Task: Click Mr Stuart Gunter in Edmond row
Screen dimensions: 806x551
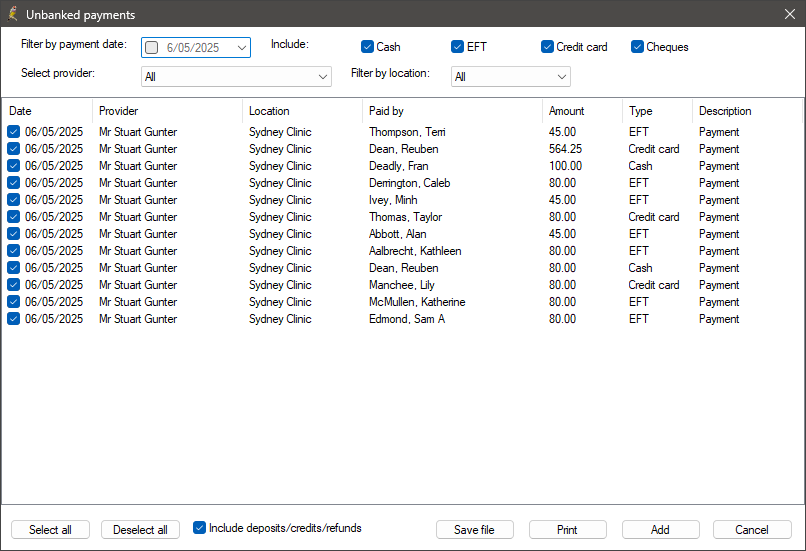Action: [138, 319]
